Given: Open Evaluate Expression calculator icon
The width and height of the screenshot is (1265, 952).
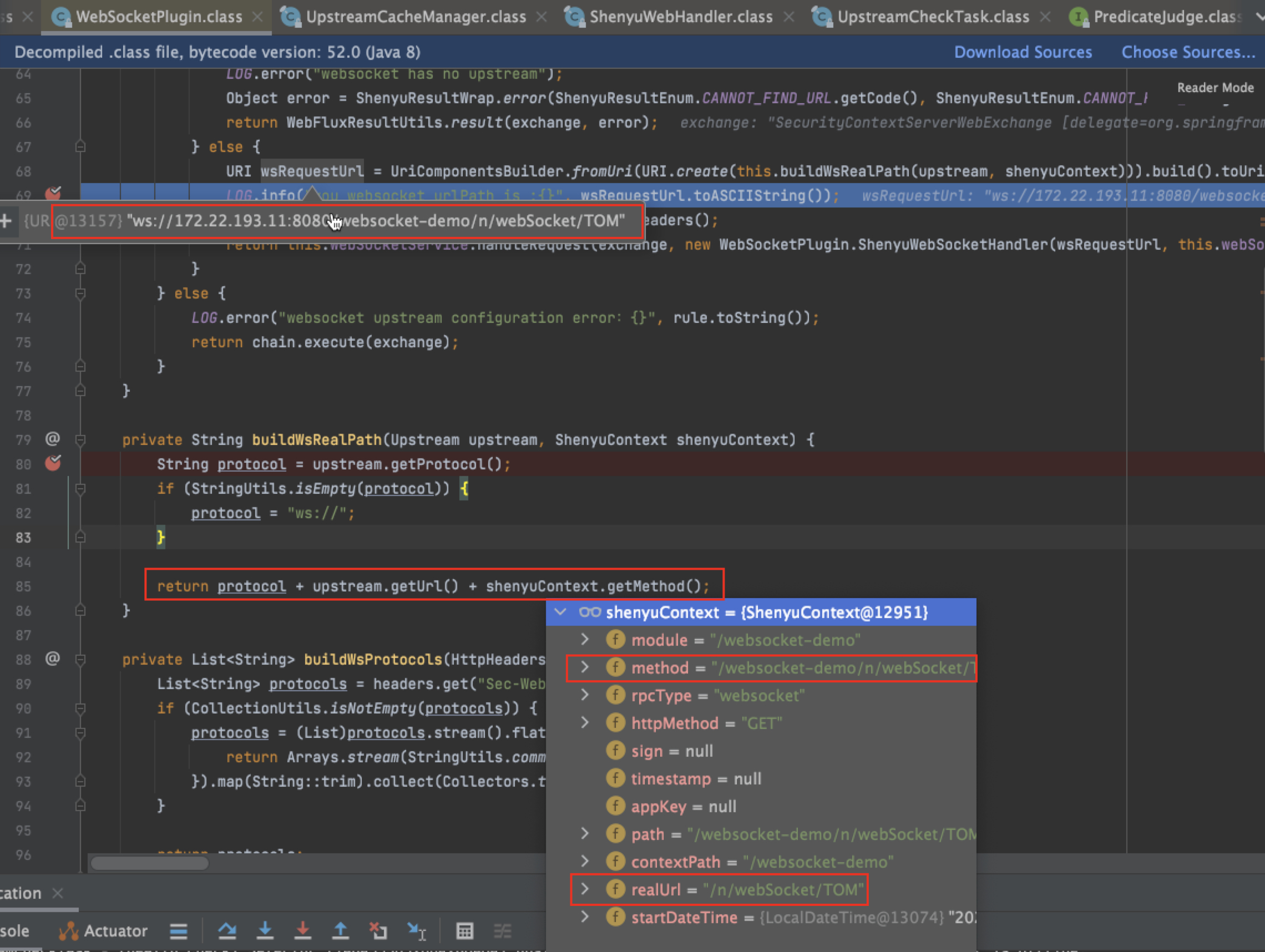Looking at the screenshot, I should tap(464, 931).
